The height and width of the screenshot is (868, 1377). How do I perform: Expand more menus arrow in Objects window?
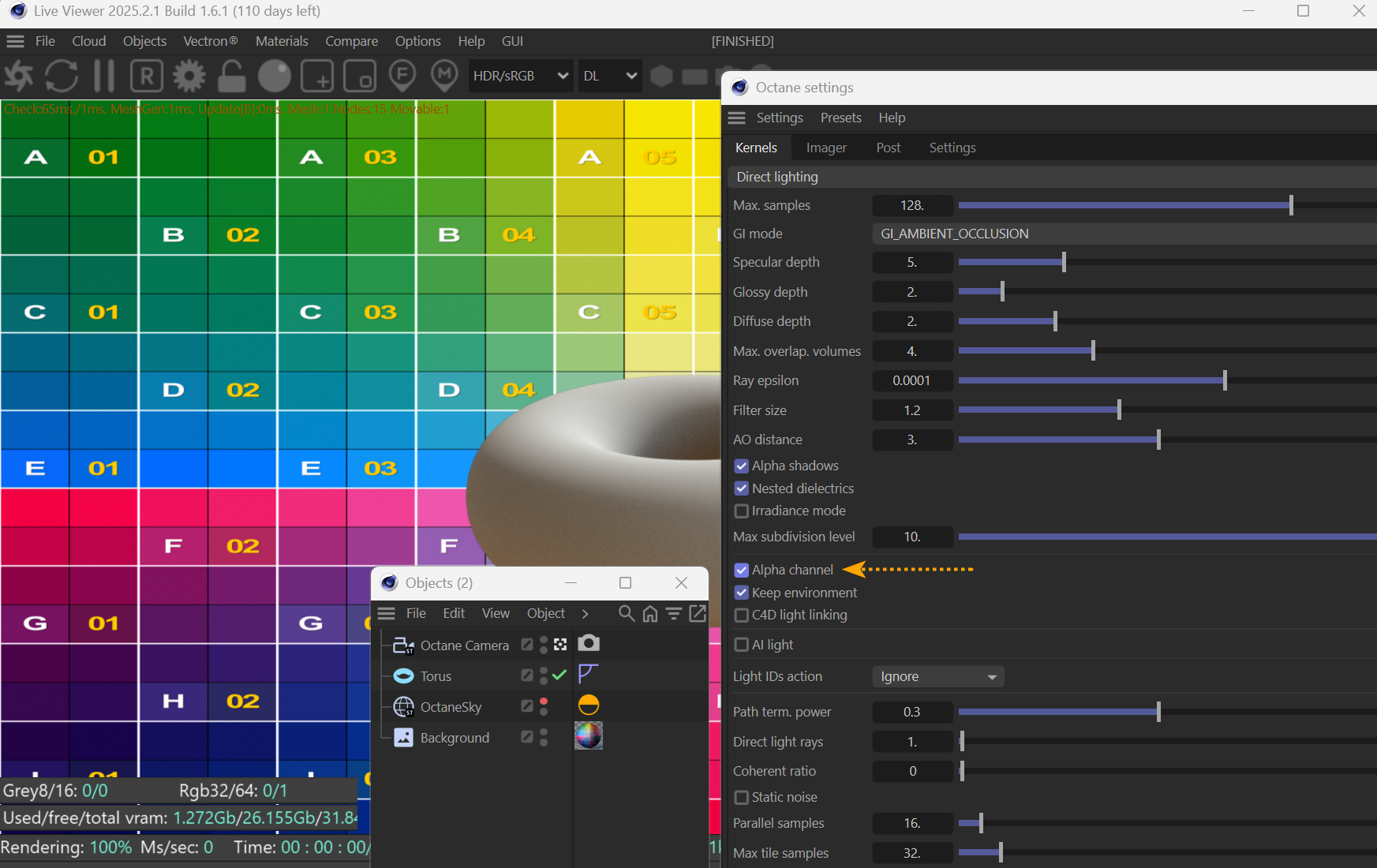coord(585,613)
